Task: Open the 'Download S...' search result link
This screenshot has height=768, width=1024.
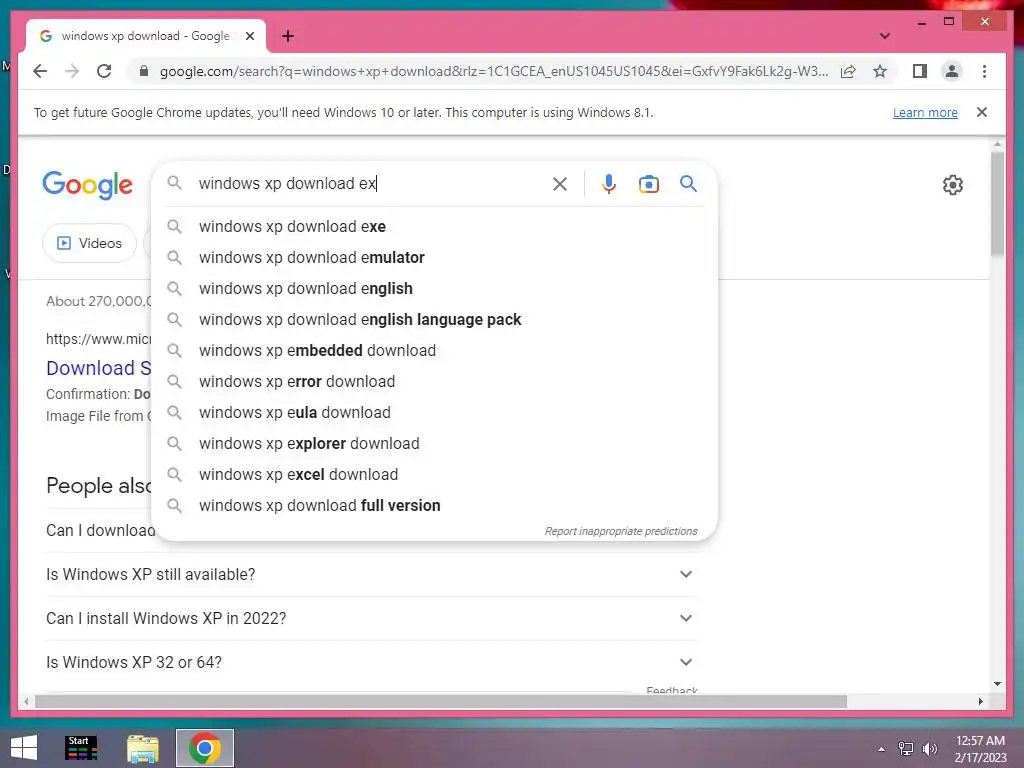Action: point(98,368)
